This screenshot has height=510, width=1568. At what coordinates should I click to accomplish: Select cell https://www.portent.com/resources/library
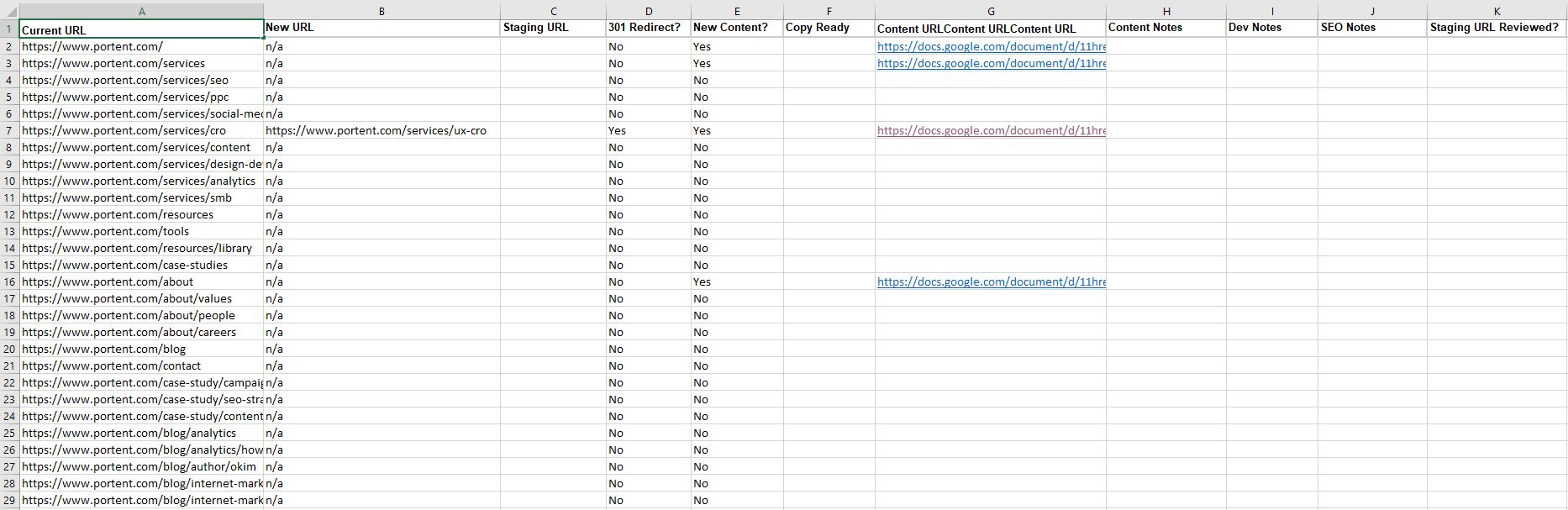141,248
